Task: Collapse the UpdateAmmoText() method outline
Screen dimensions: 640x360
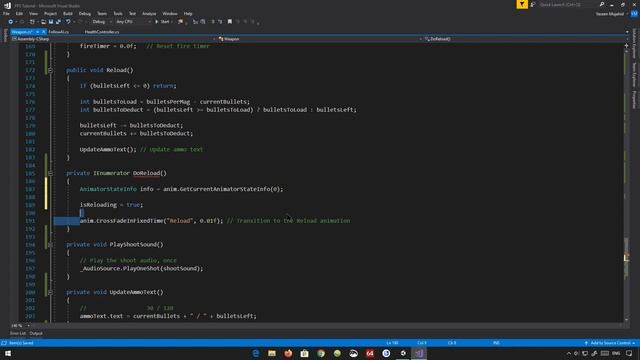Action: tap(50, 292)
